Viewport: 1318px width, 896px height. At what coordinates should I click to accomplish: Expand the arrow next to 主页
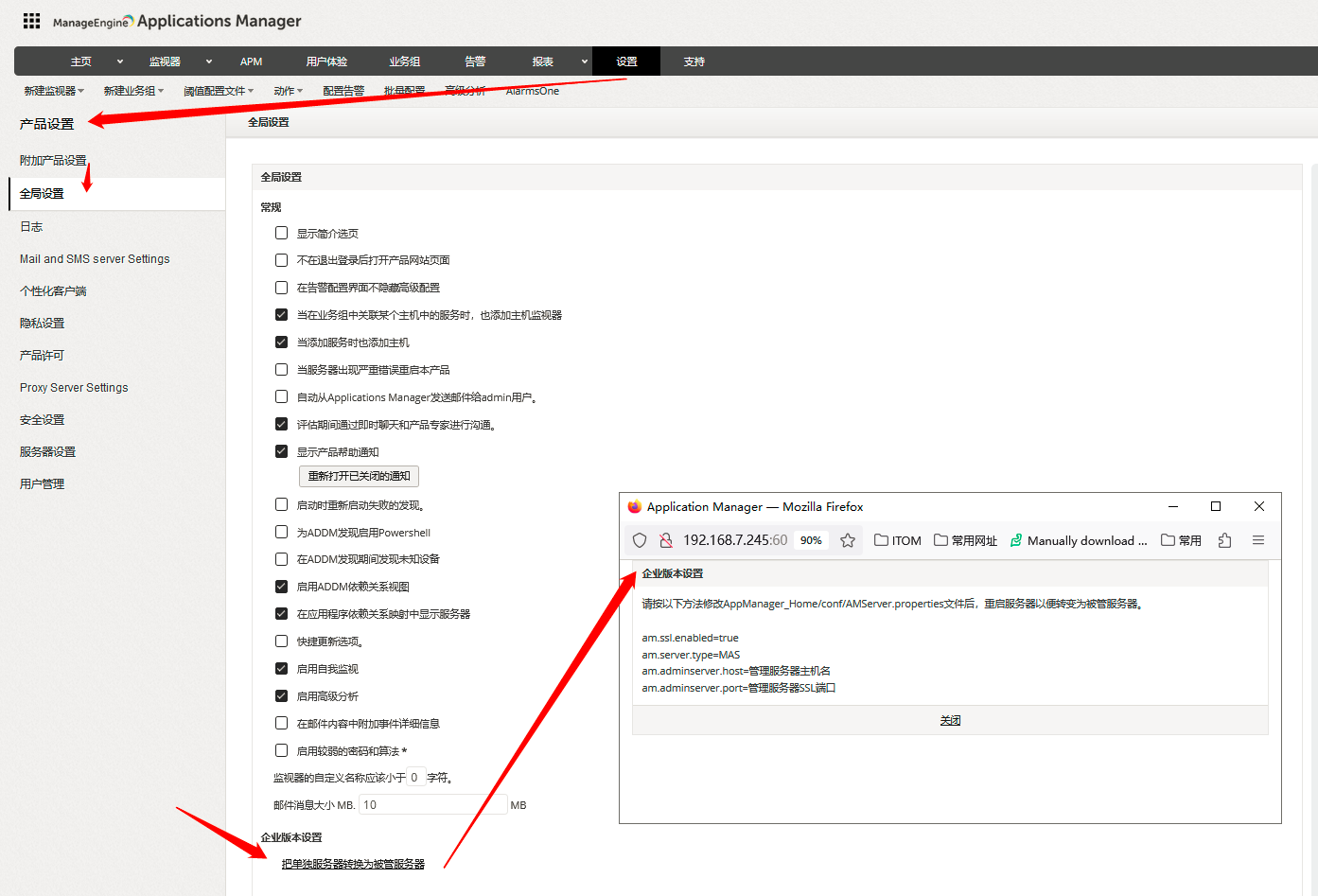coord(120,61)
